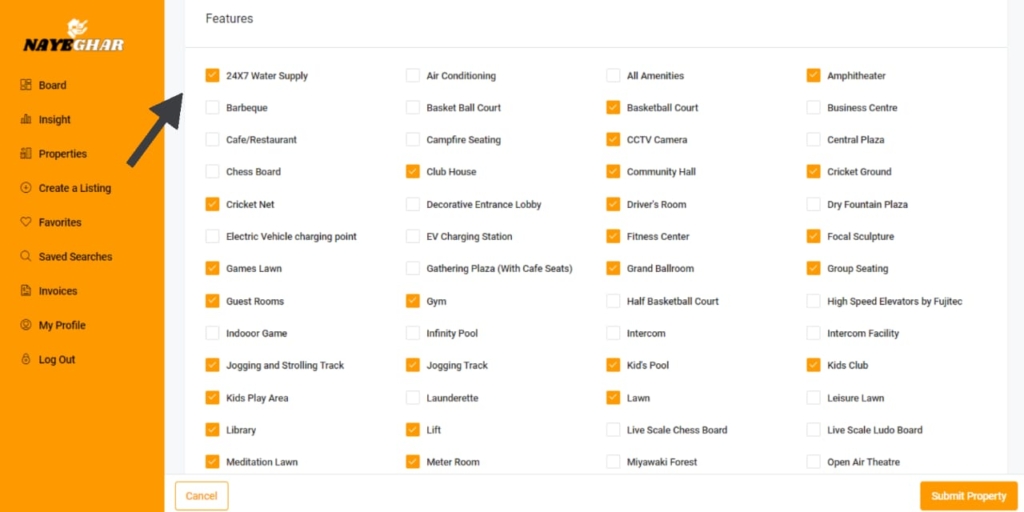
Task: Uncheck 24X7 Water Supply checkbox
Action: 212,75
